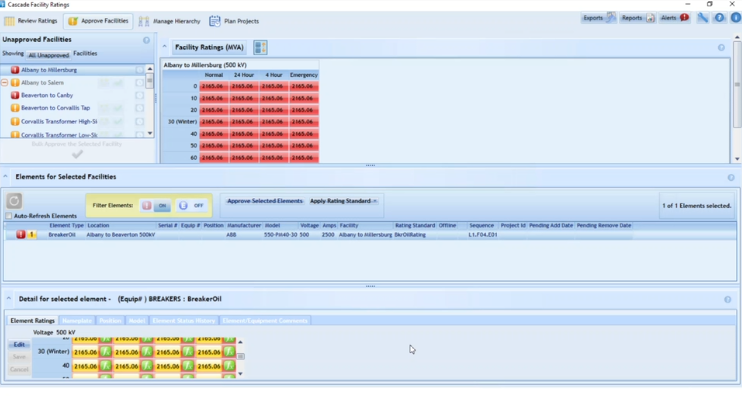Open the Alerts indicator with red badge
742x396 pixels.
click(675, 18)
